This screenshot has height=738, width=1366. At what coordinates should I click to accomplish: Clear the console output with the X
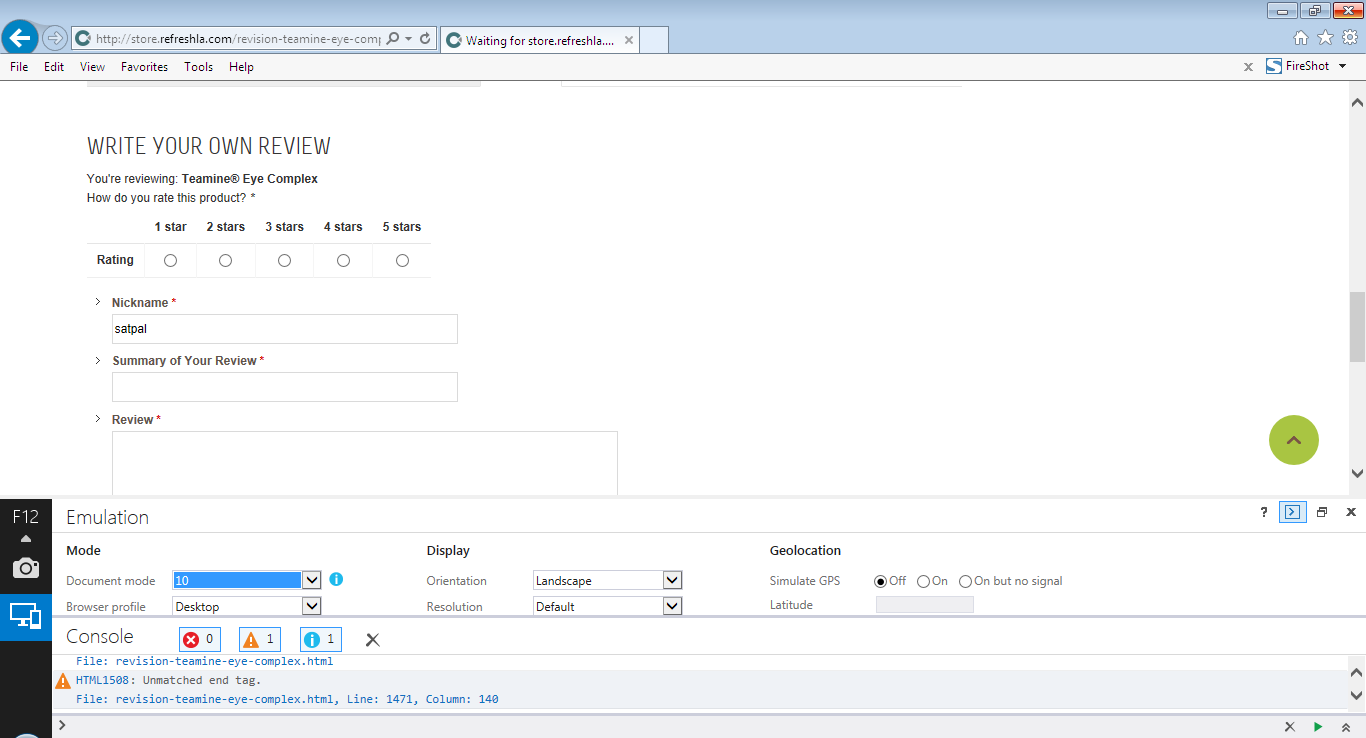click(x=373, y=640)
